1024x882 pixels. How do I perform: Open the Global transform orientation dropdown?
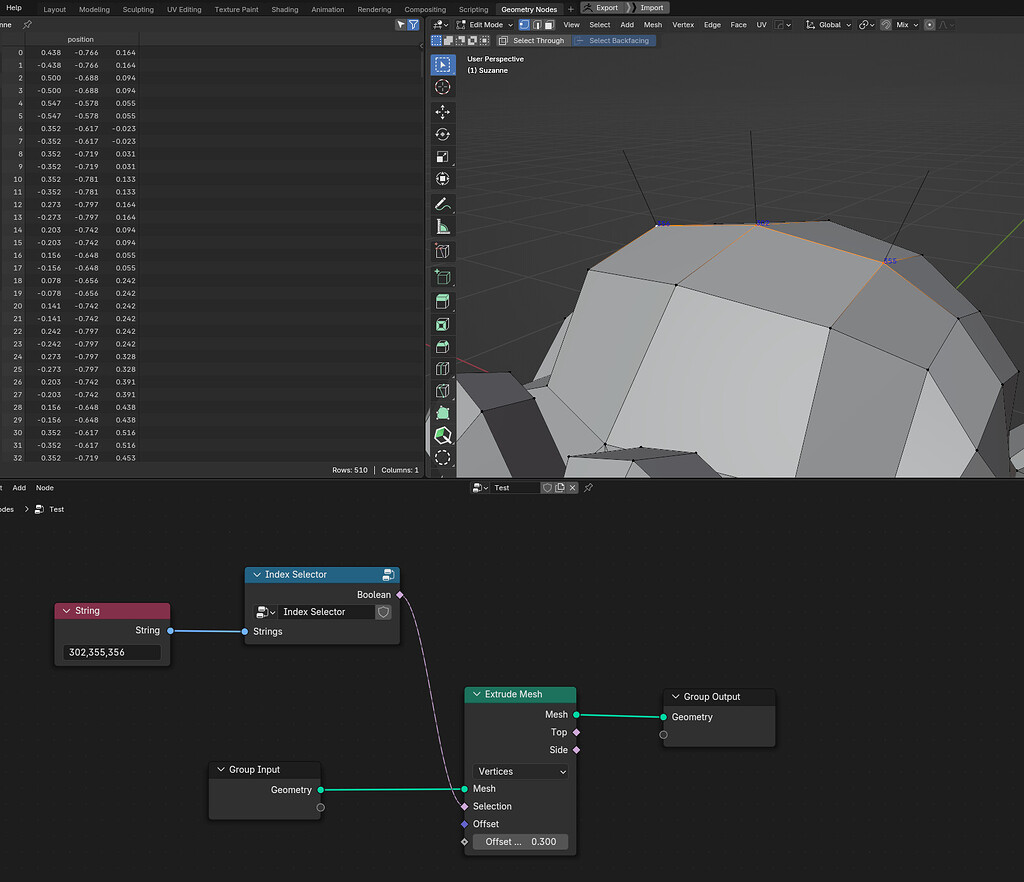click(x=828, y=25)
